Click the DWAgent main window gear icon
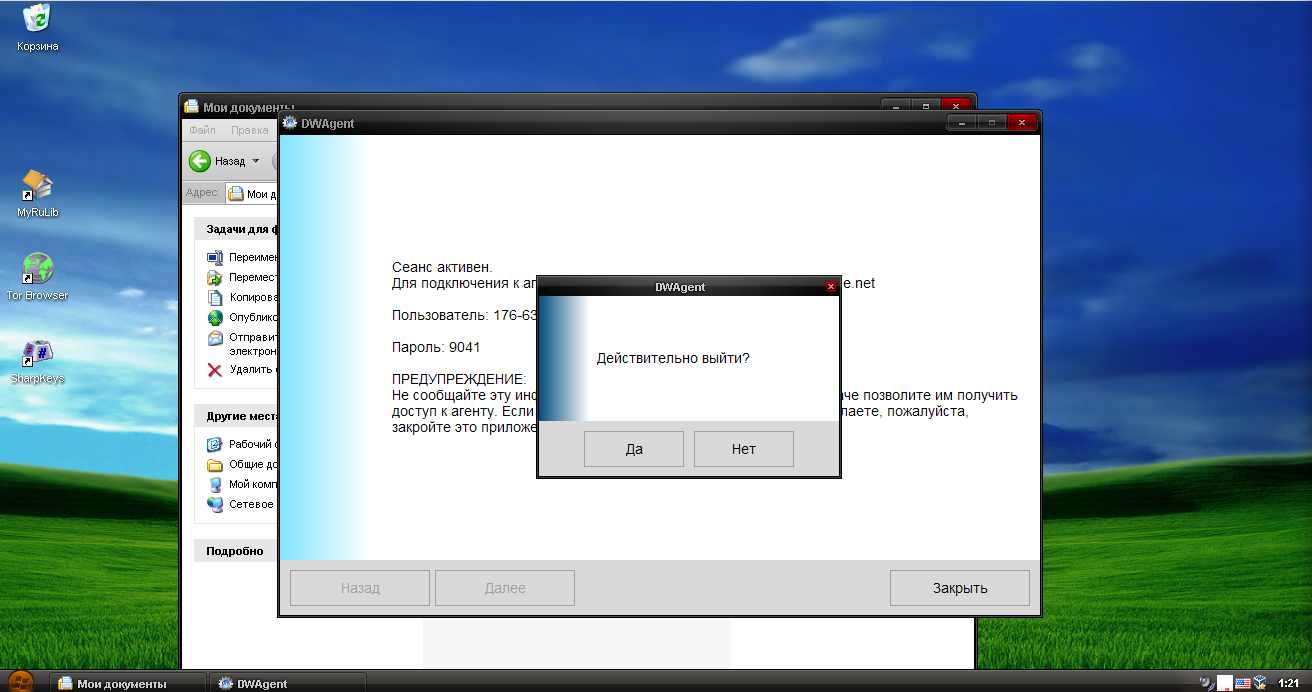Viewport: 1312px width, 692px height. pos(290,123)
